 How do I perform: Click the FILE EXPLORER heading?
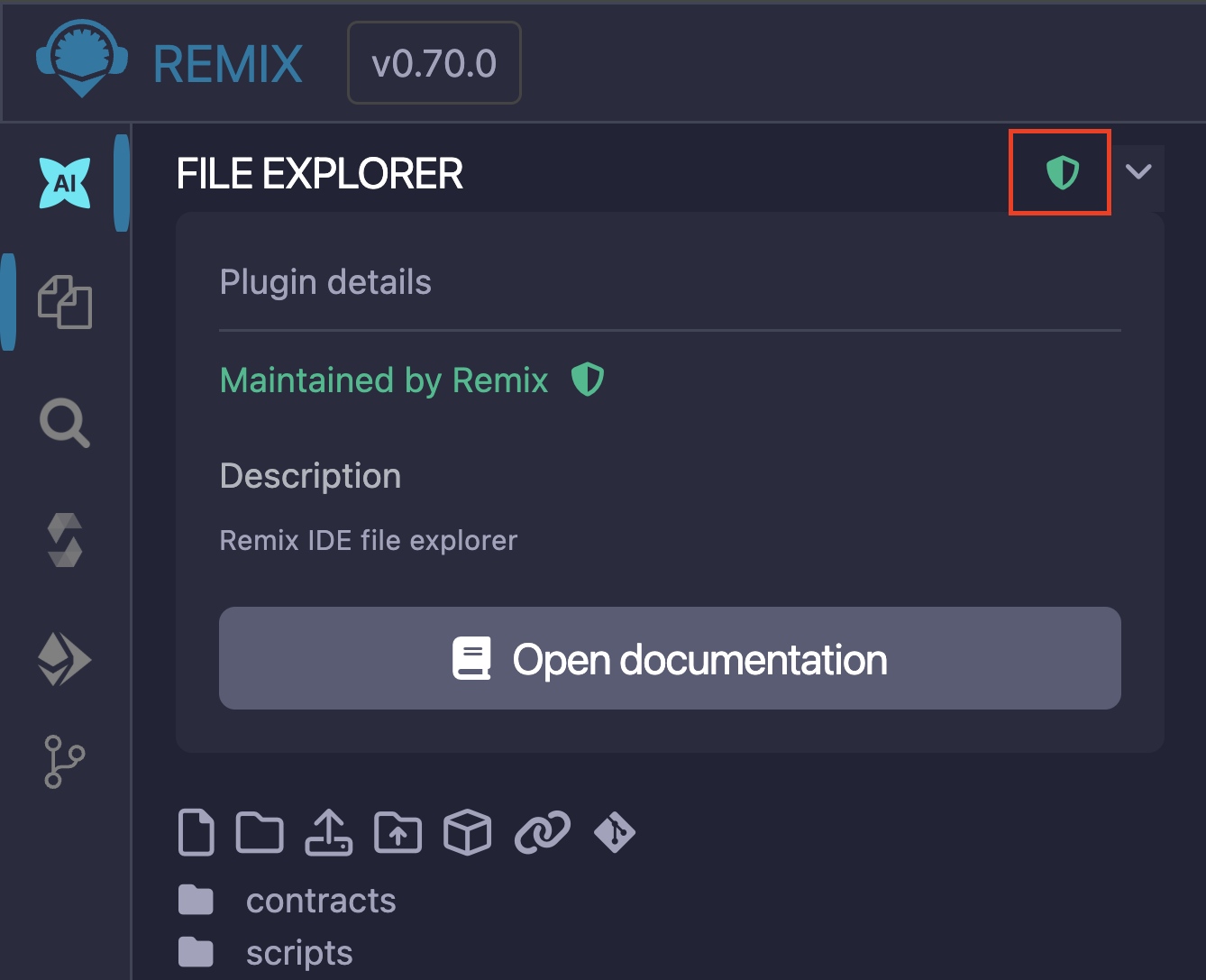point(320,174)
